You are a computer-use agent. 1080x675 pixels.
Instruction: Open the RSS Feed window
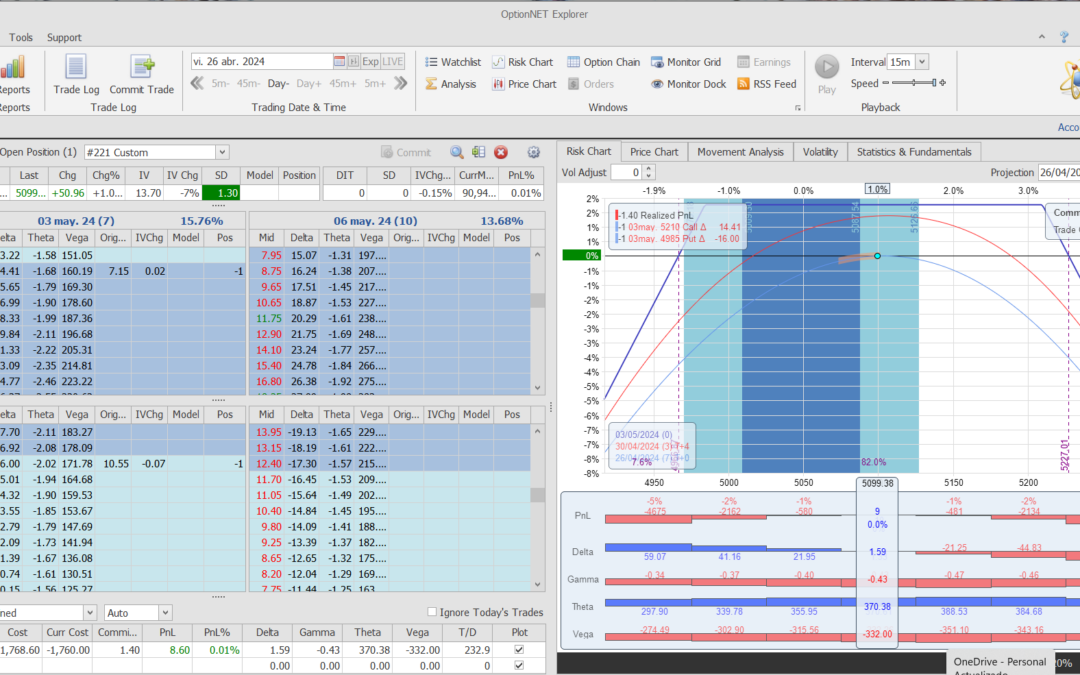click(766, 84)
